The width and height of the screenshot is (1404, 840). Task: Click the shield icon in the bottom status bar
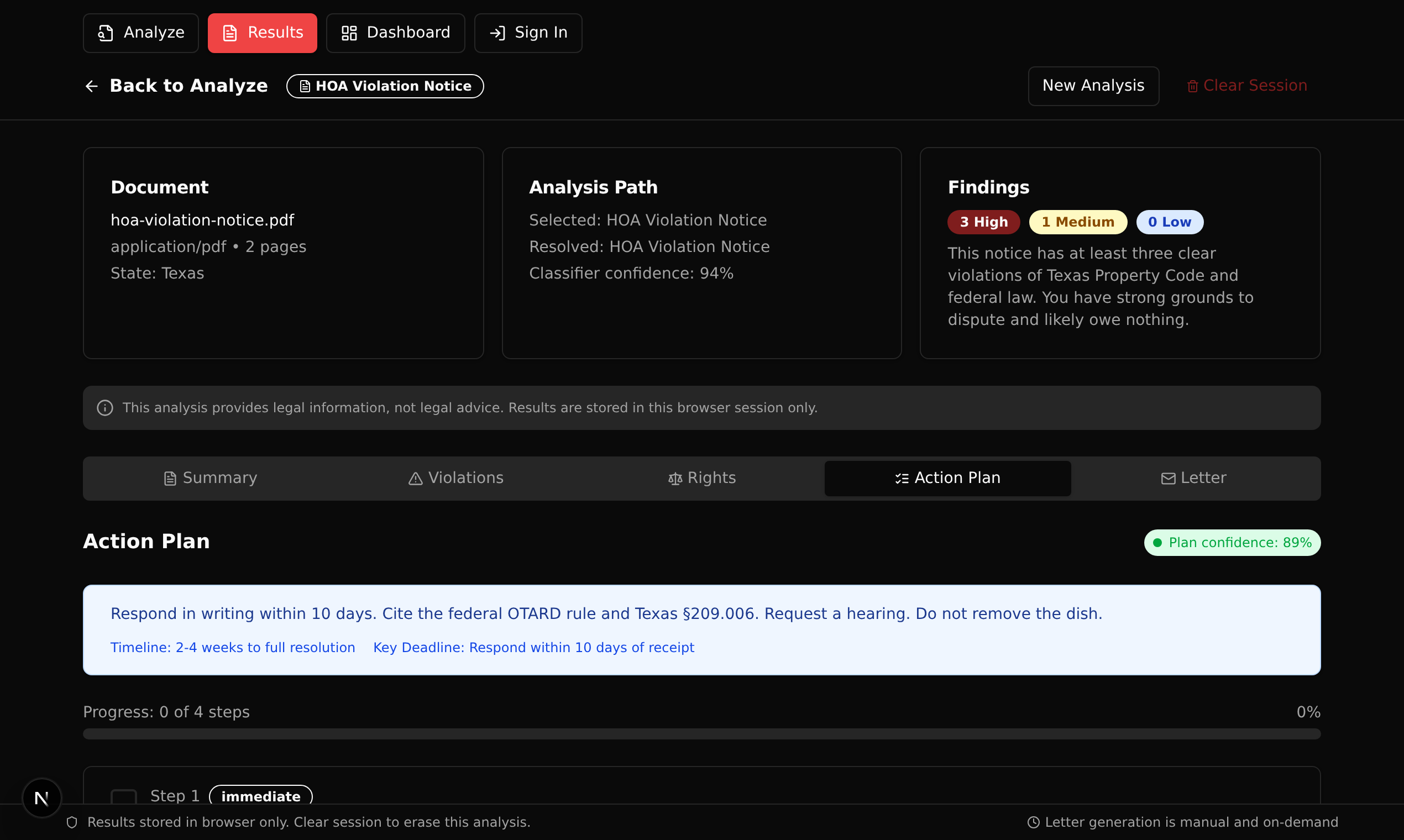[72, 822]
